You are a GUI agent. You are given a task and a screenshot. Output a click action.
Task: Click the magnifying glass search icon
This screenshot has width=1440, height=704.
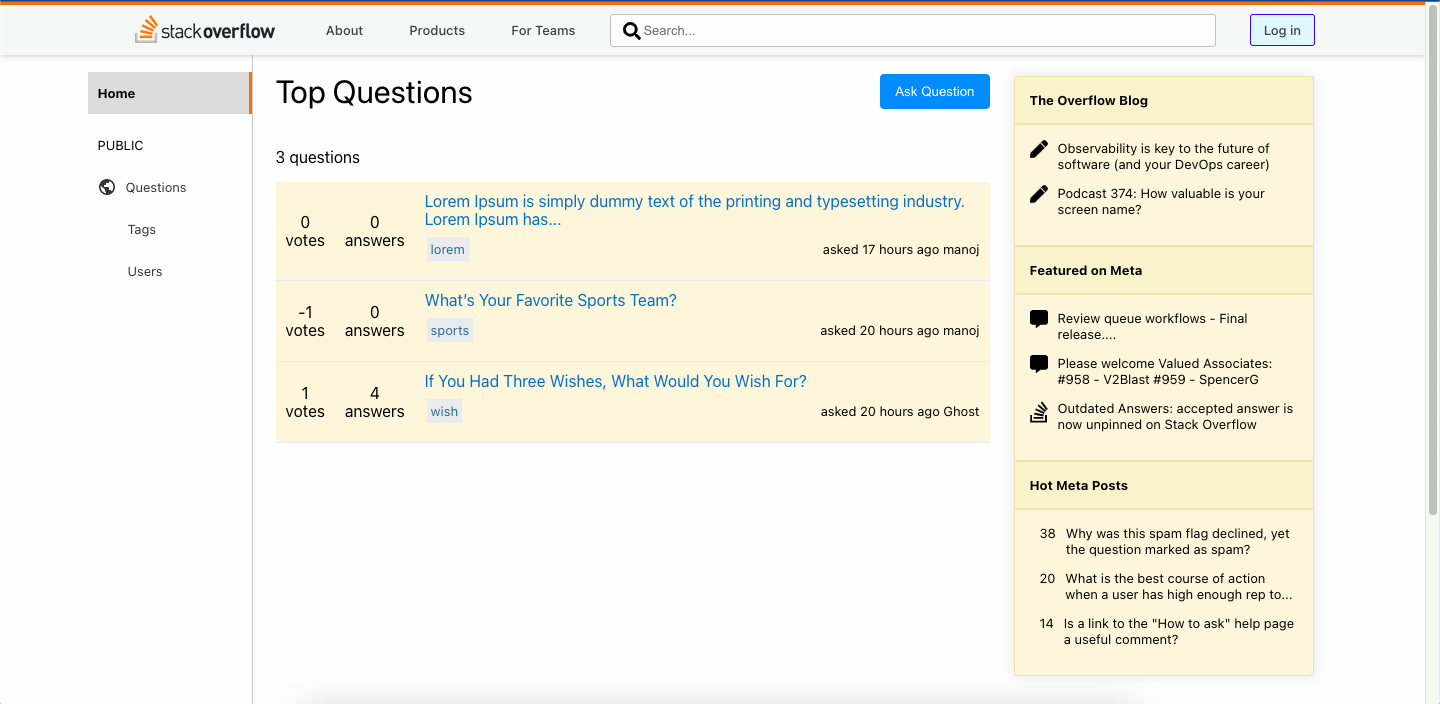(631, 31)
